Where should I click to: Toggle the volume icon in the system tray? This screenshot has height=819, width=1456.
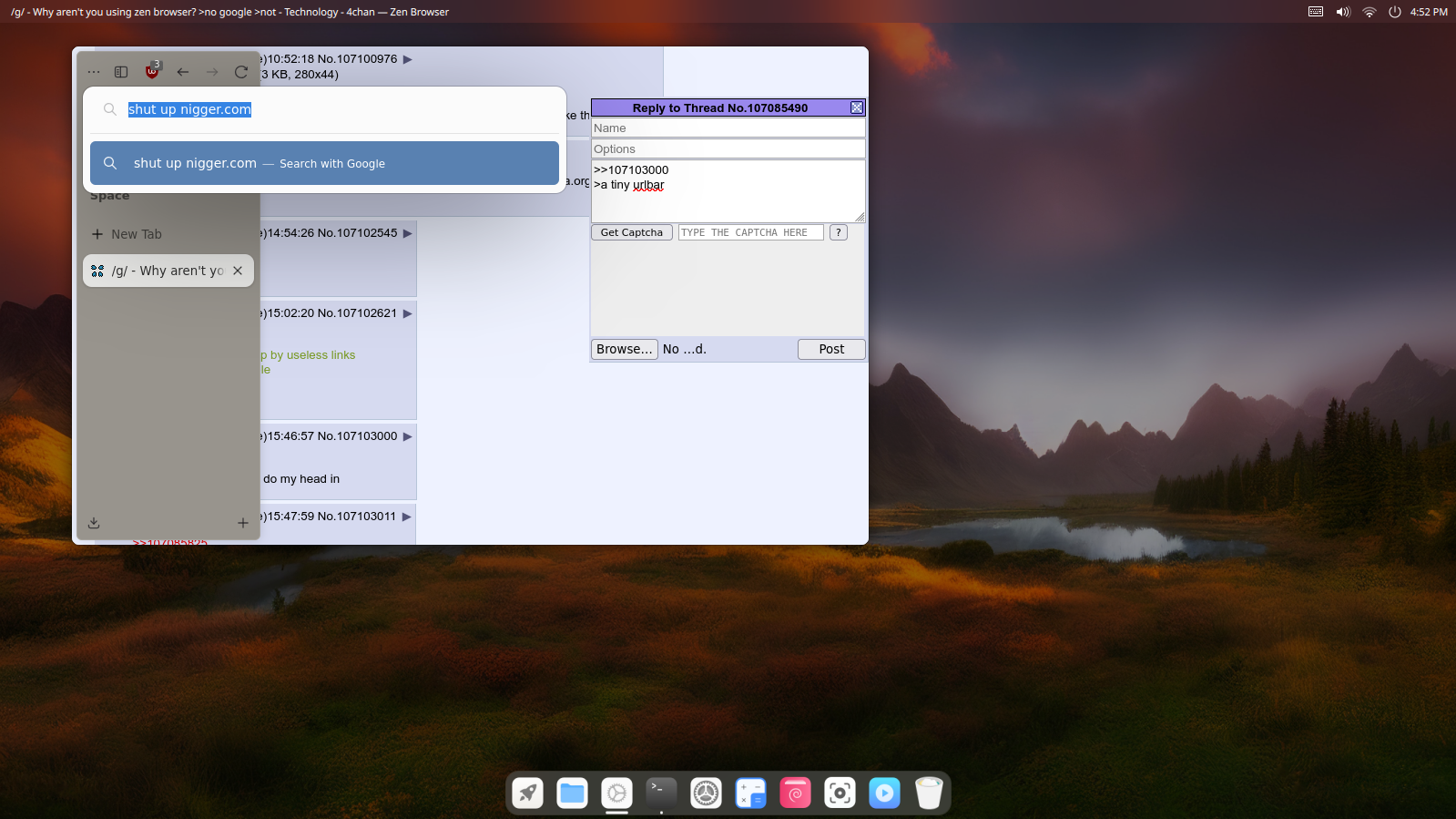[x=1342, y=12]
